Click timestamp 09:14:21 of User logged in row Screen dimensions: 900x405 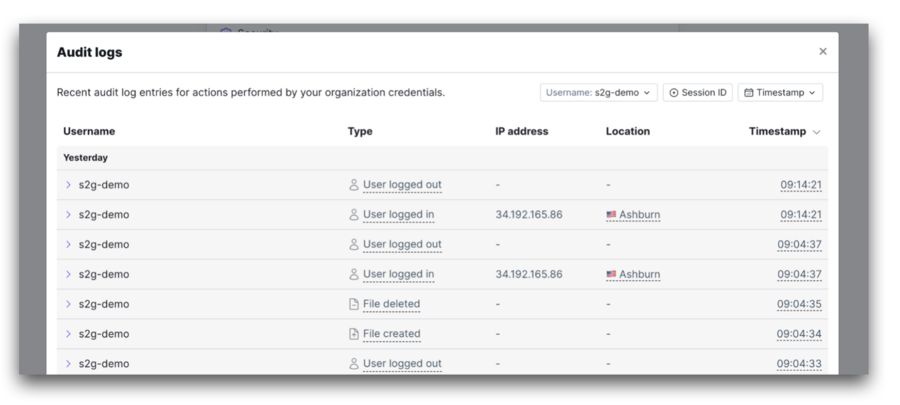[801, 215]
